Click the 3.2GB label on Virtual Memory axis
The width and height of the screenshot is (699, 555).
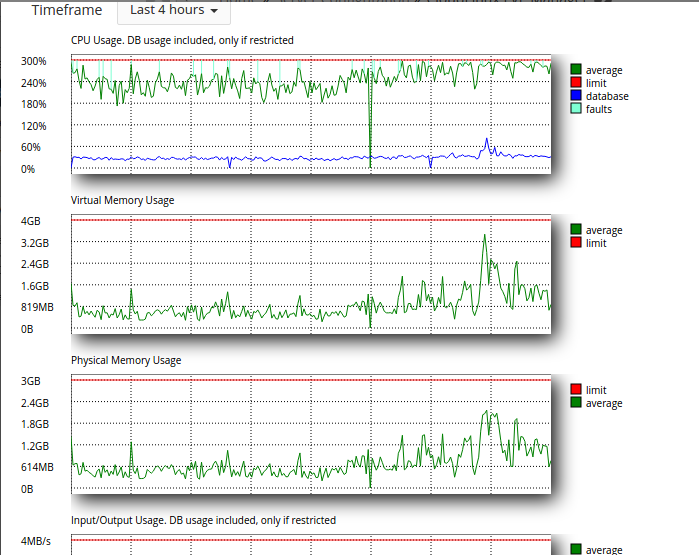[x=35, y=243]
